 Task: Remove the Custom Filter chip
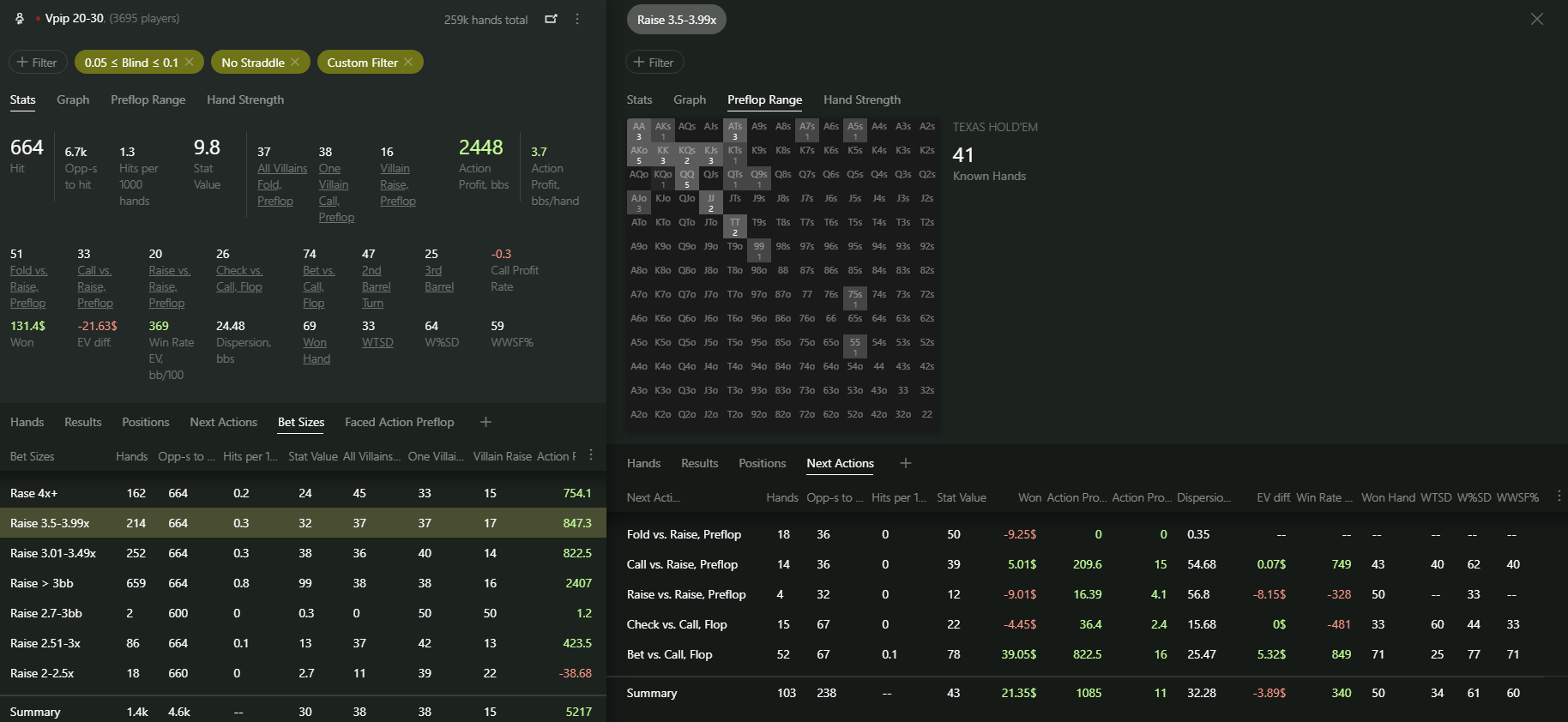[x=408, y=62]
